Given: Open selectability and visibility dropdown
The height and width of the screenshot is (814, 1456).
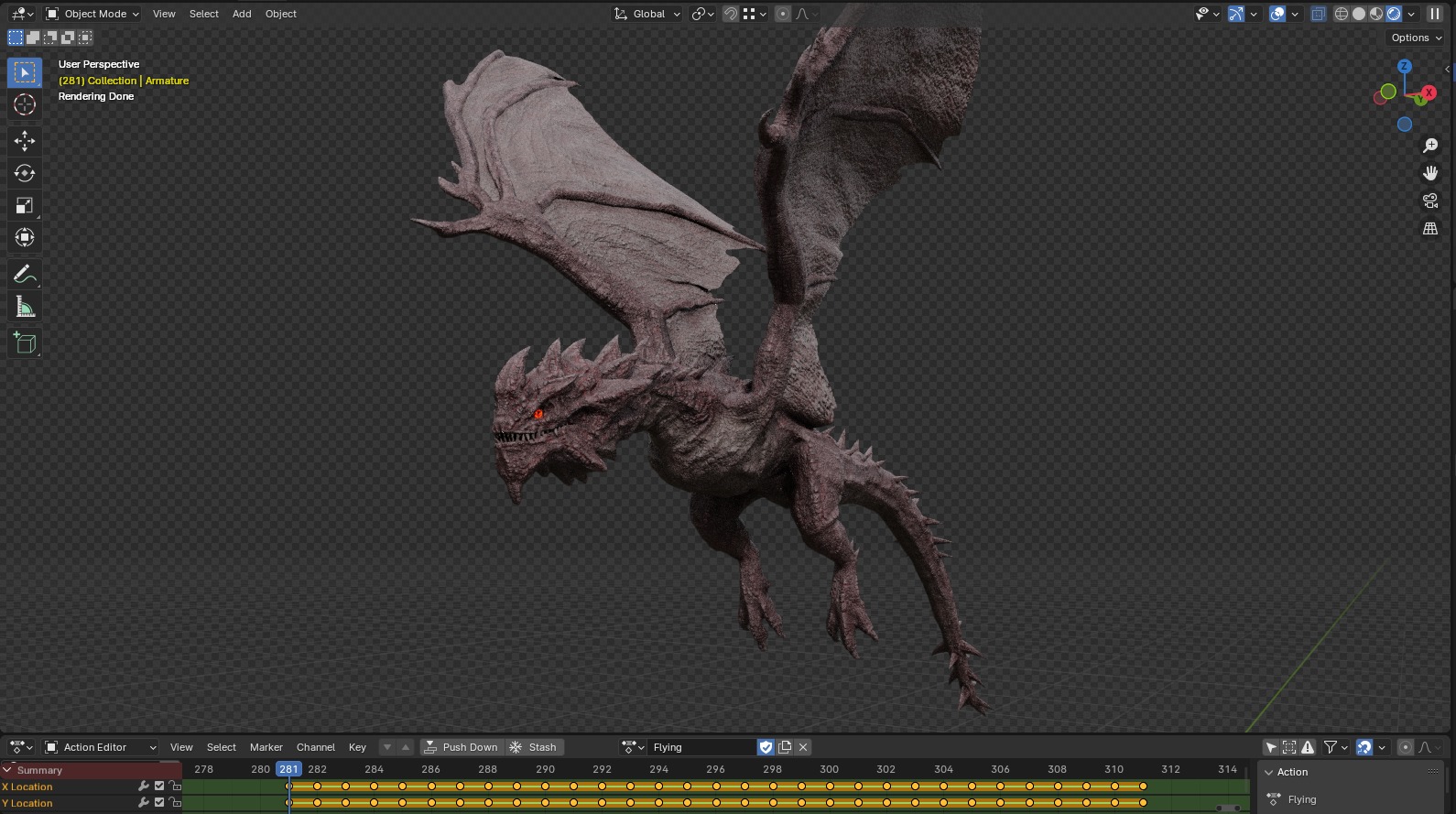Looking at the screenshot, I should [1208, 14].
